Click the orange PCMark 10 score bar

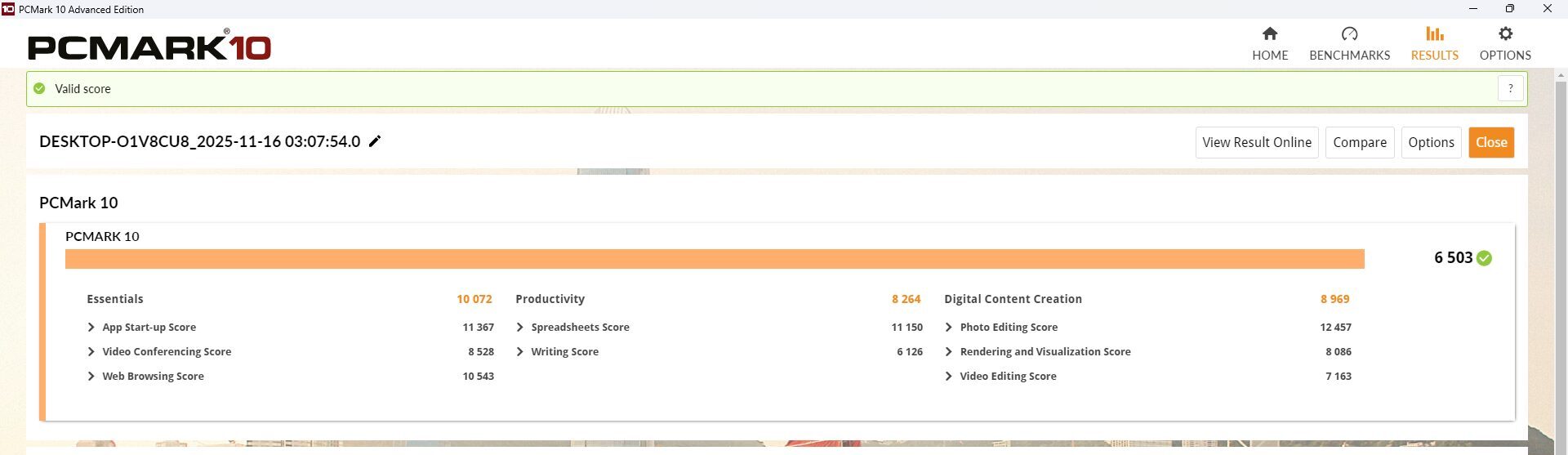(x=715, y=259)
